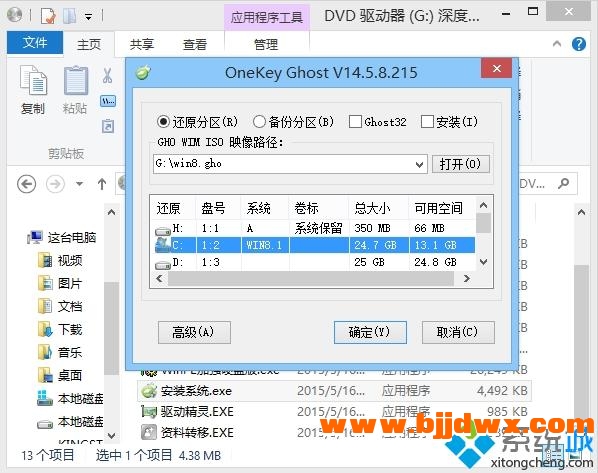Click the 确定(Y) button
This screenshot has height=473, width=598.
coord(370,332)
